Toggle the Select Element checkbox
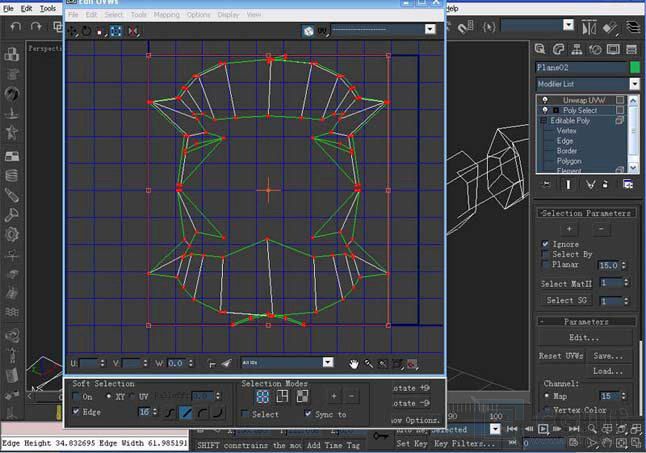Screen dimensions: 646x453 click(x=245, y=414)
